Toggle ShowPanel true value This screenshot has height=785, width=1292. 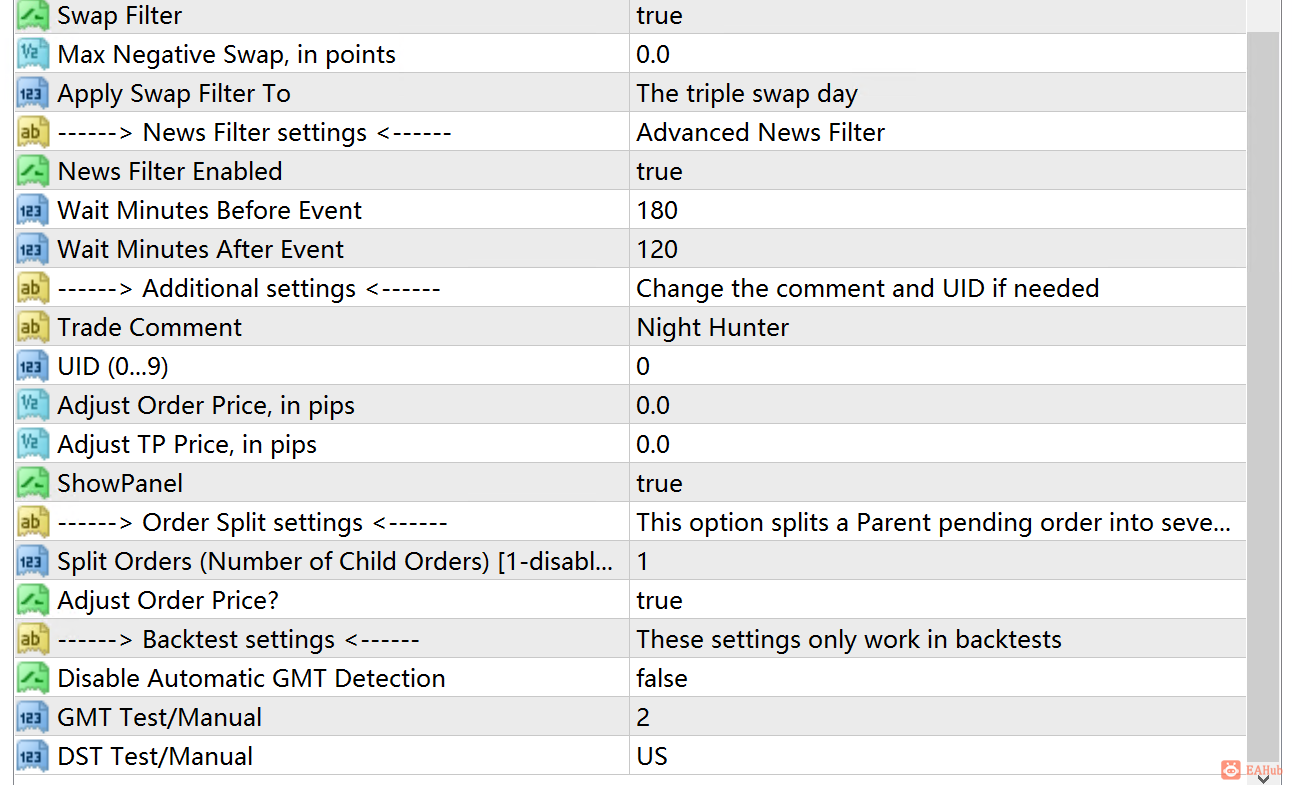pos(938,483)
